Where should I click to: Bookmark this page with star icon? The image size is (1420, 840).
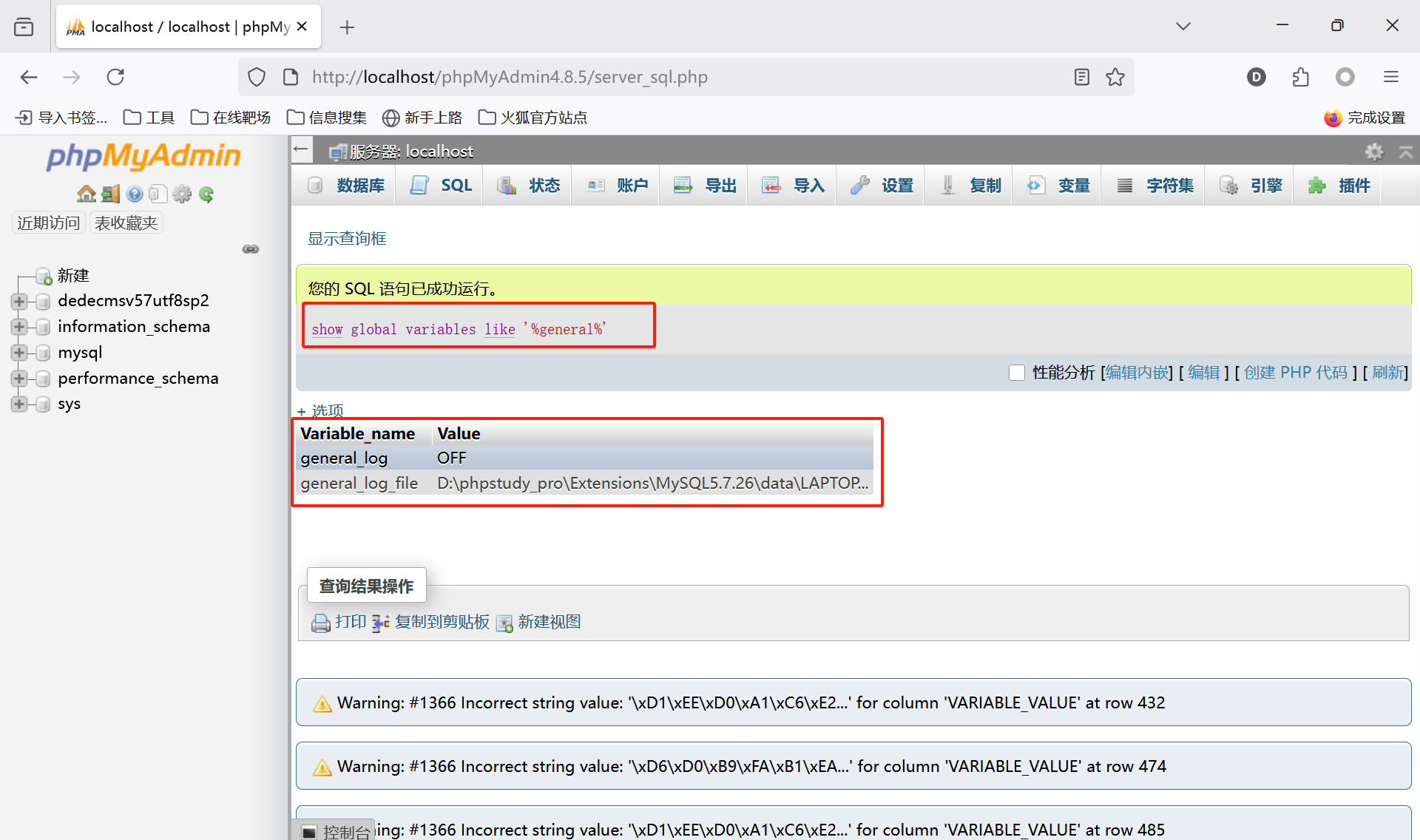[x=1115, y=77]
